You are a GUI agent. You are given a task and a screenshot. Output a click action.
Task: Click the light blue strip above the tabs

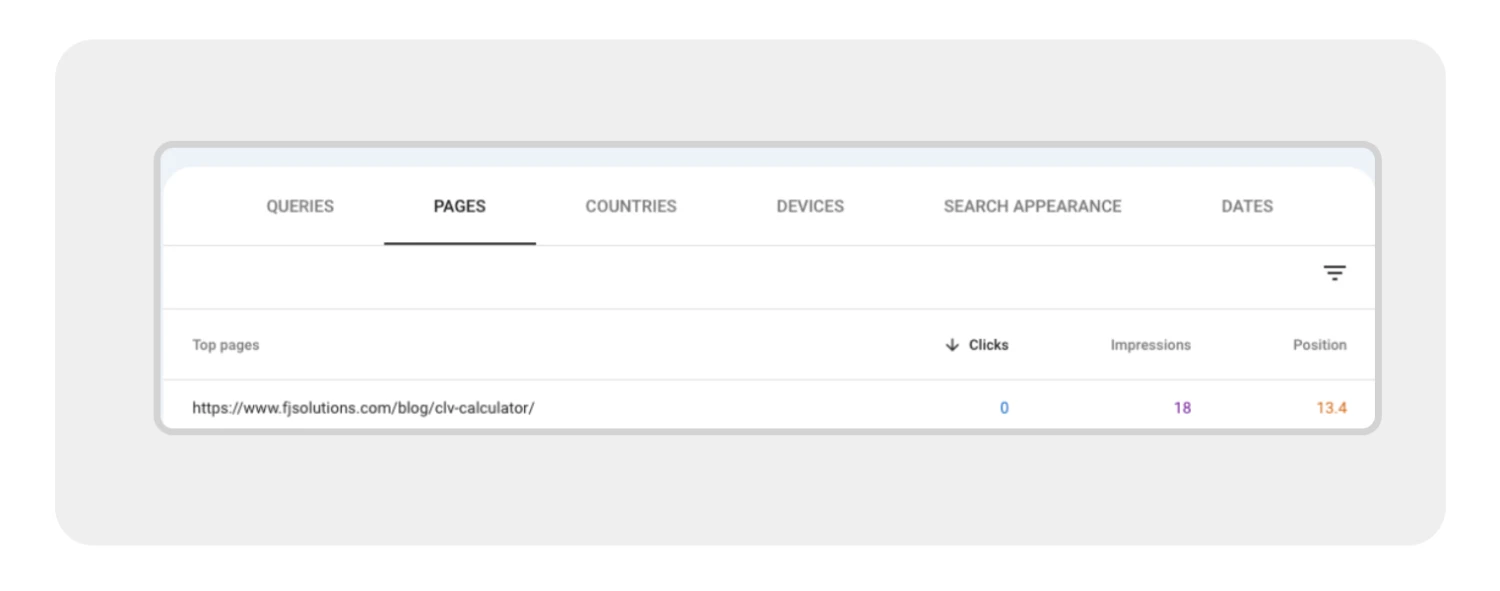point(768,156)
